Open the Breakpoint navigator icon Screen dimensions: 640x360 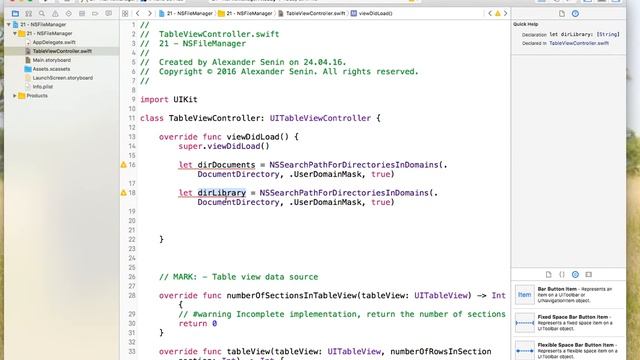95,13
